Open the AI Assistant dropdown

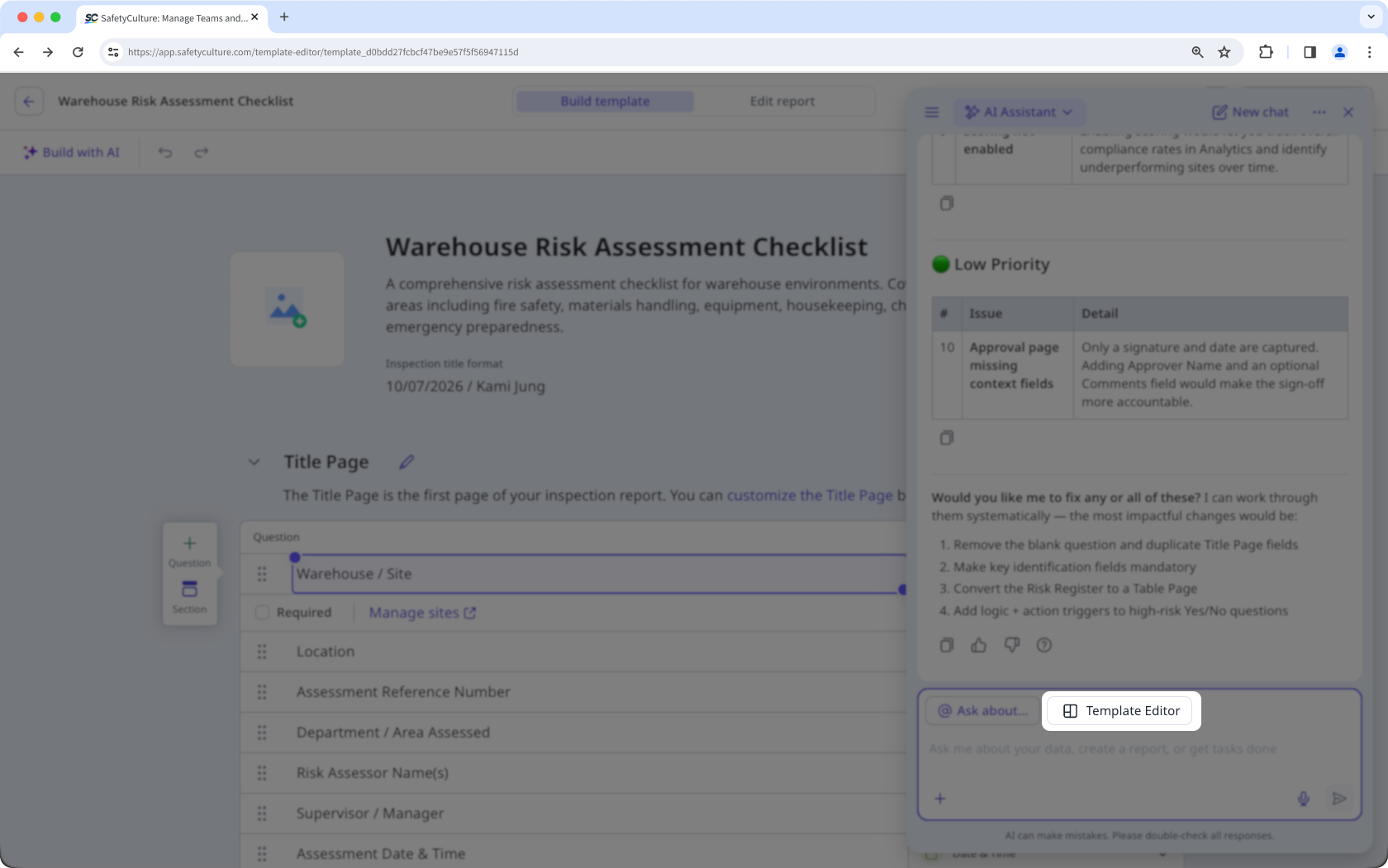[x=1019, y=112]
